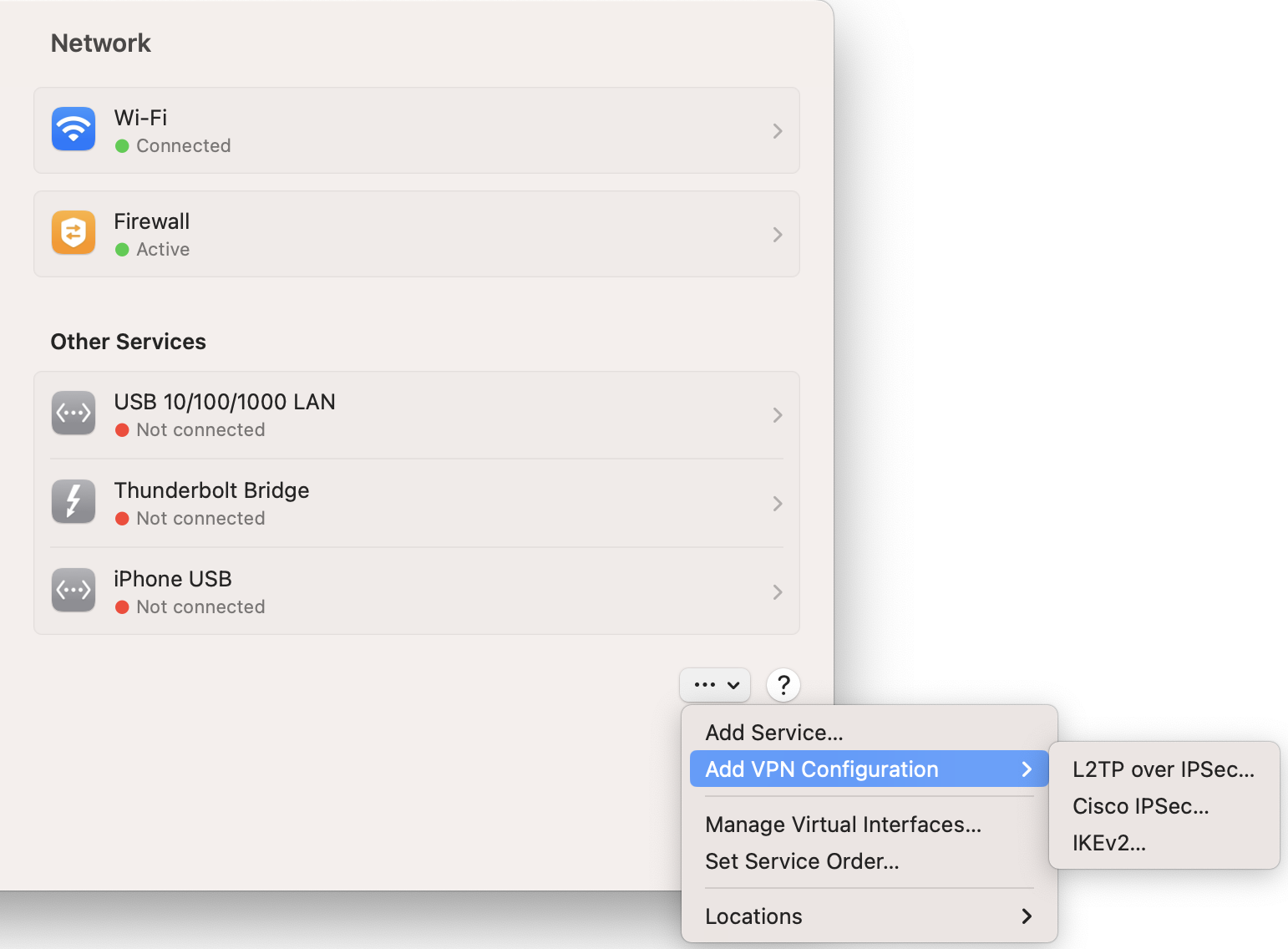Choose Set Service Order… menu entry
The width and height of the screenshot is (1288, 949).
[x=870, y=861]
